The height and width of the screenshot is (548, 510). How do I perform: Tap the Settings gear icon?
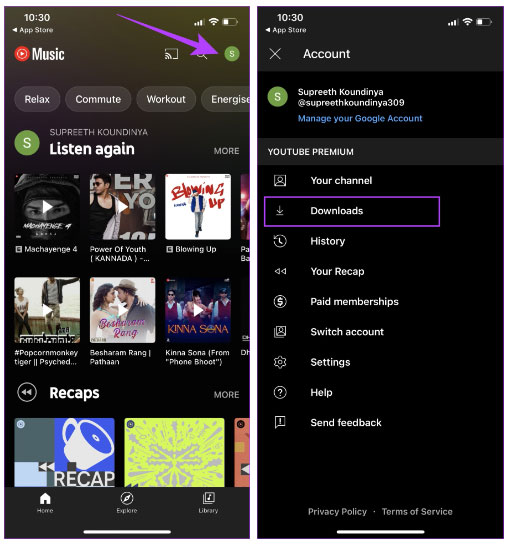point(280,362)
